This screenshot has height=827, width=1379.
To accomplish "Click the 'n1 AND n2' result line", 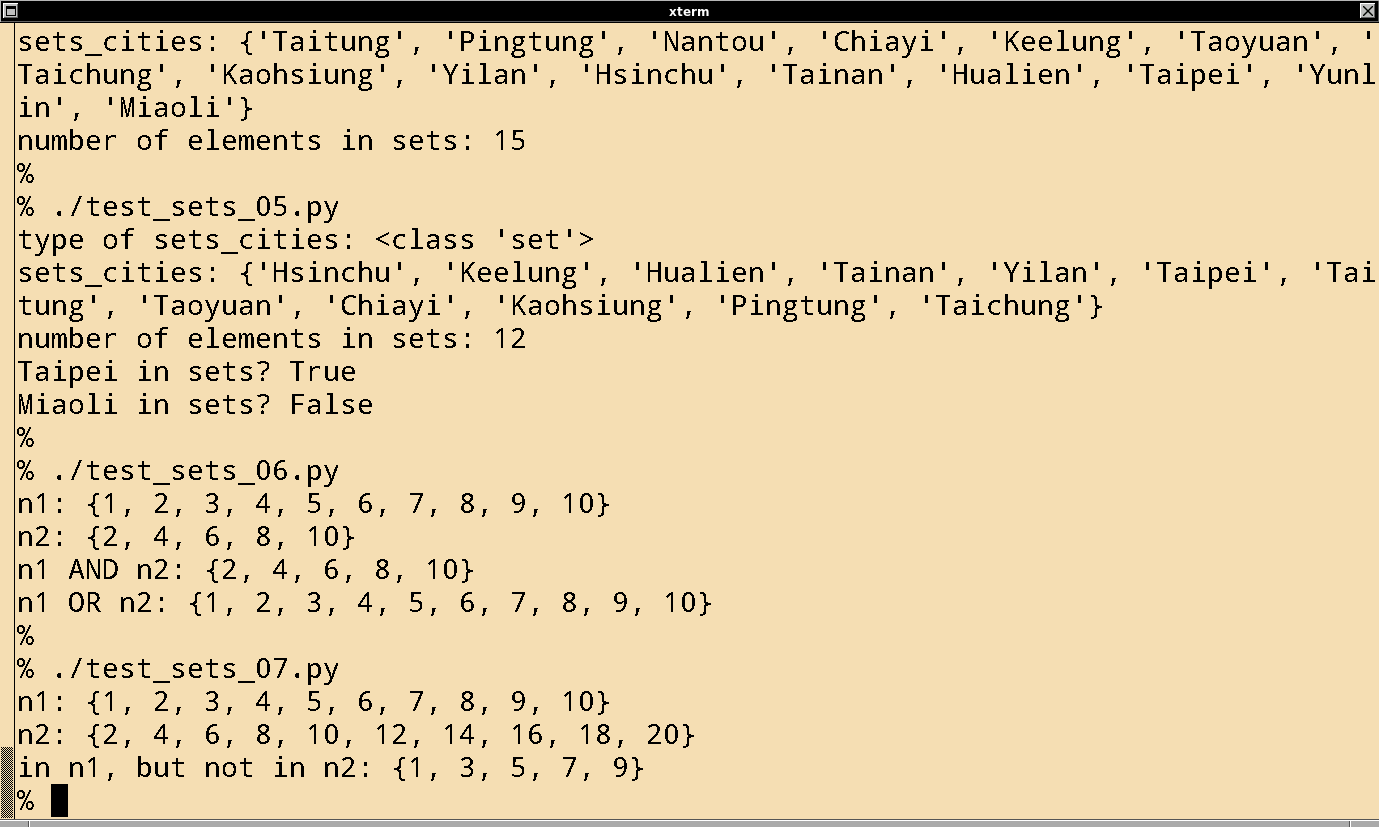I will [246, 570].
